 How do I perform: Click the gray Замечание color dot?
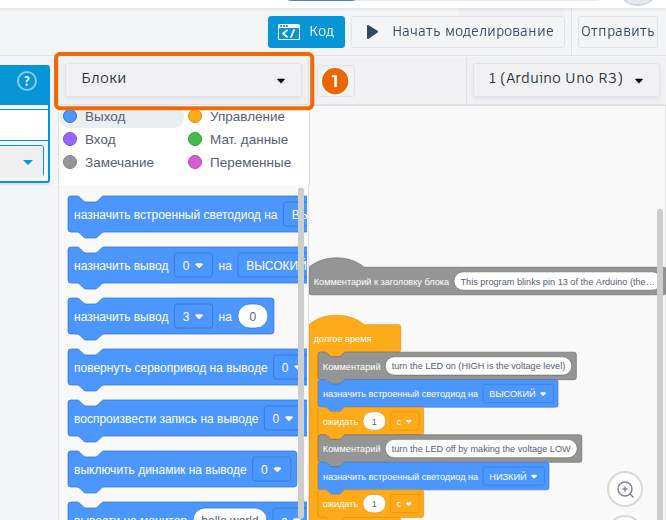(70, 162)
